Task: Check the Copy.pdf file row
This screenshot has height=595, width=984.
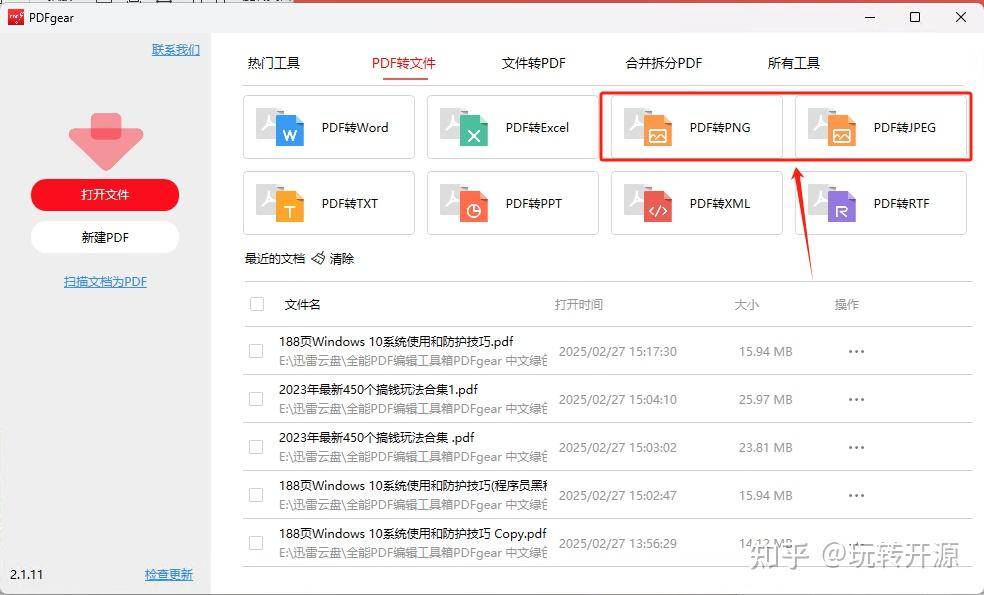Action: [256, 543]
